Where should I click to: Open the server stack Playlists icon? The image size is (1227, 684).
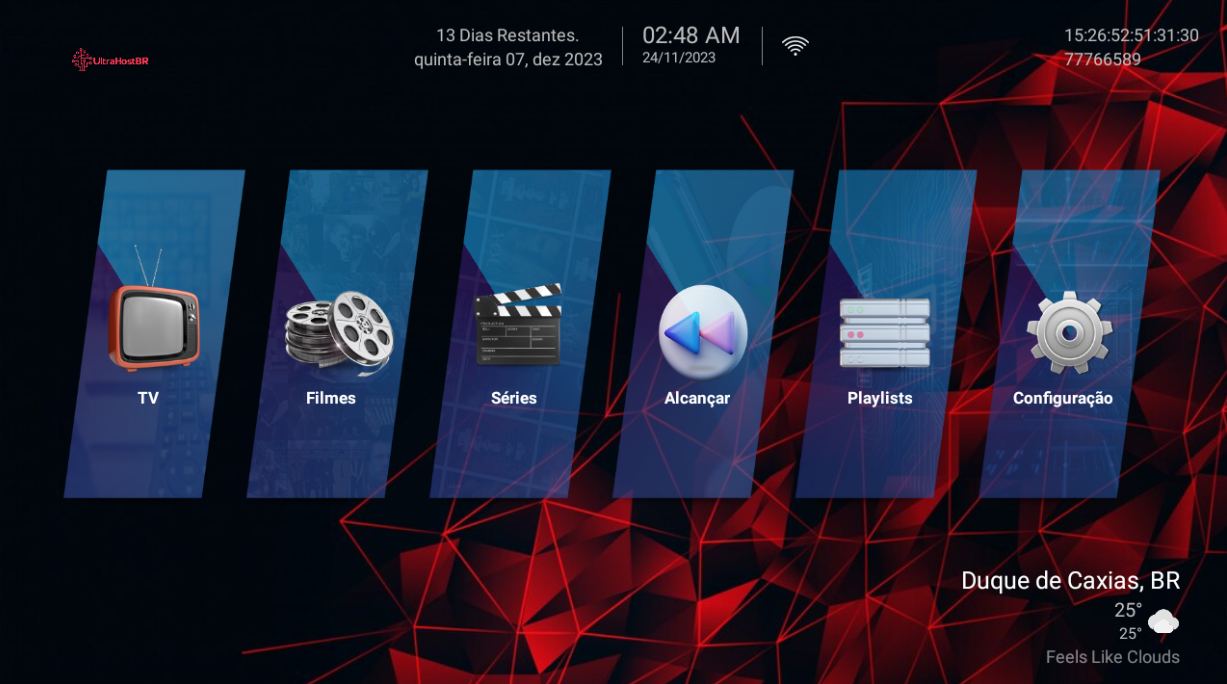click(x=884, y=331)
